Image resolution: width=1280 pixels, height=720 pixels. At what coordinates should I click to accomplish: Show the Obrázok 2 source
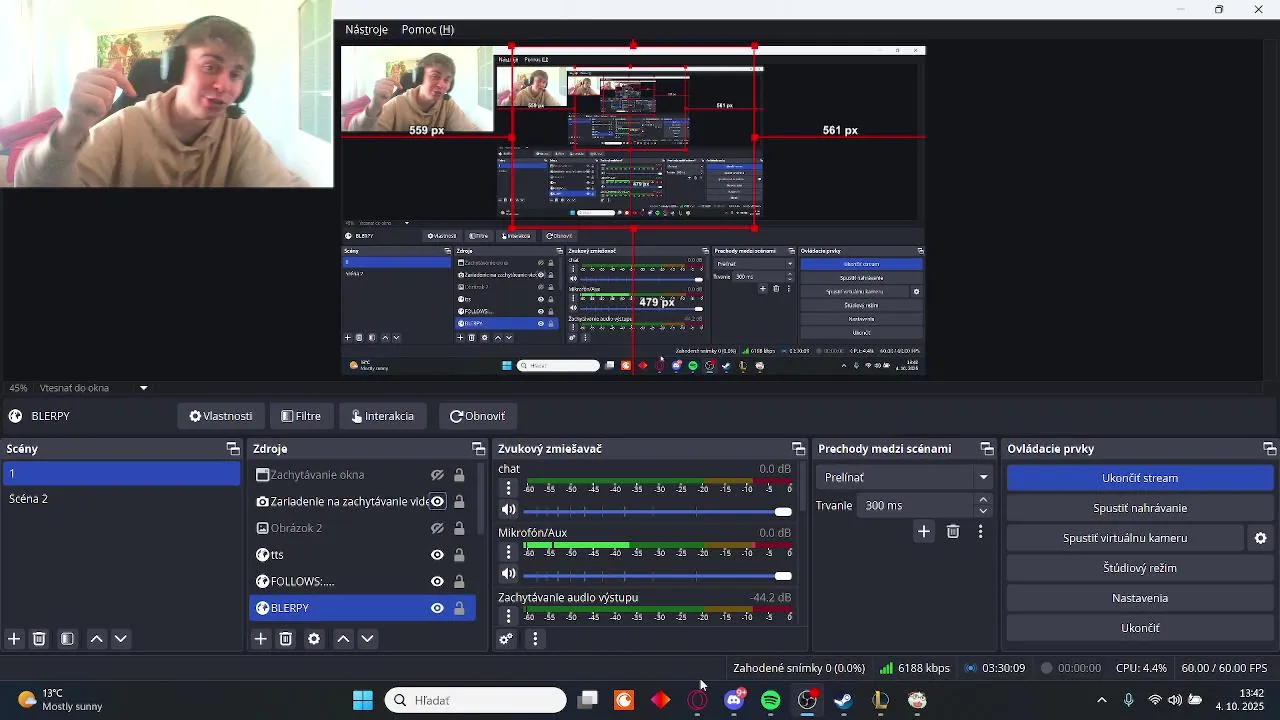point(437,528)
